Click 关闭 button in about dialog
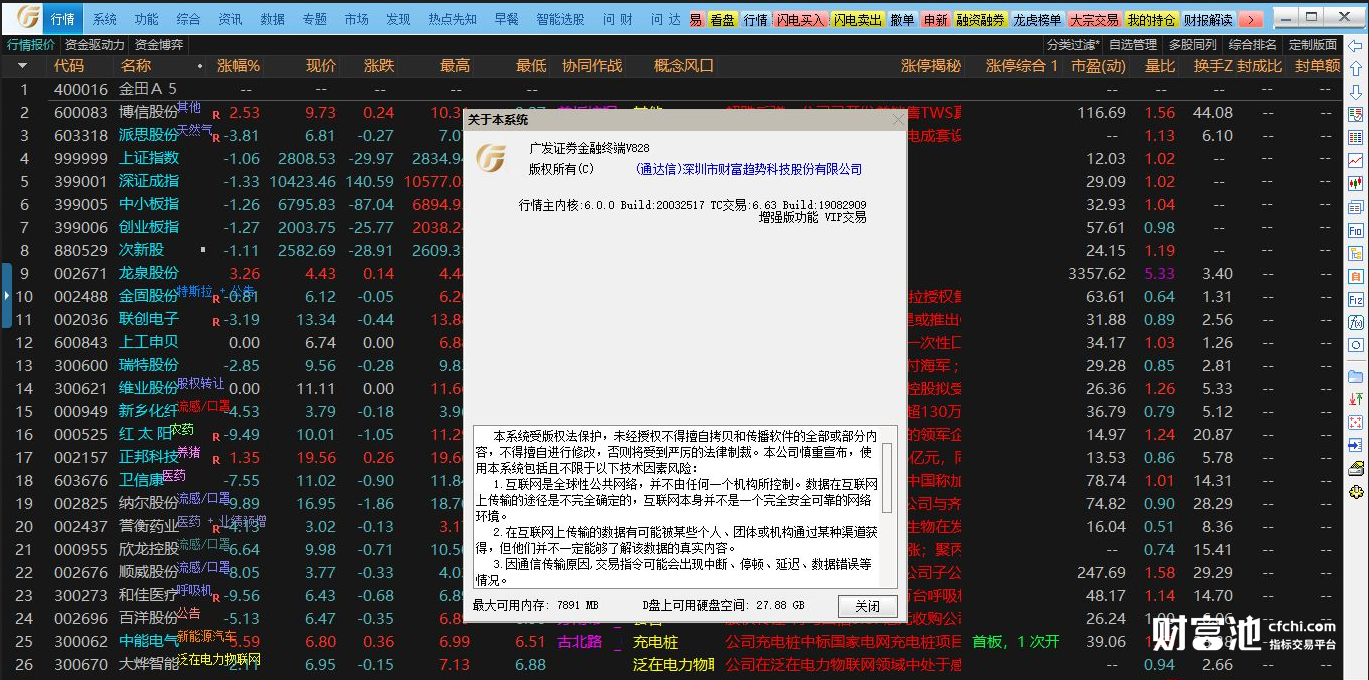 coord(868,606)
